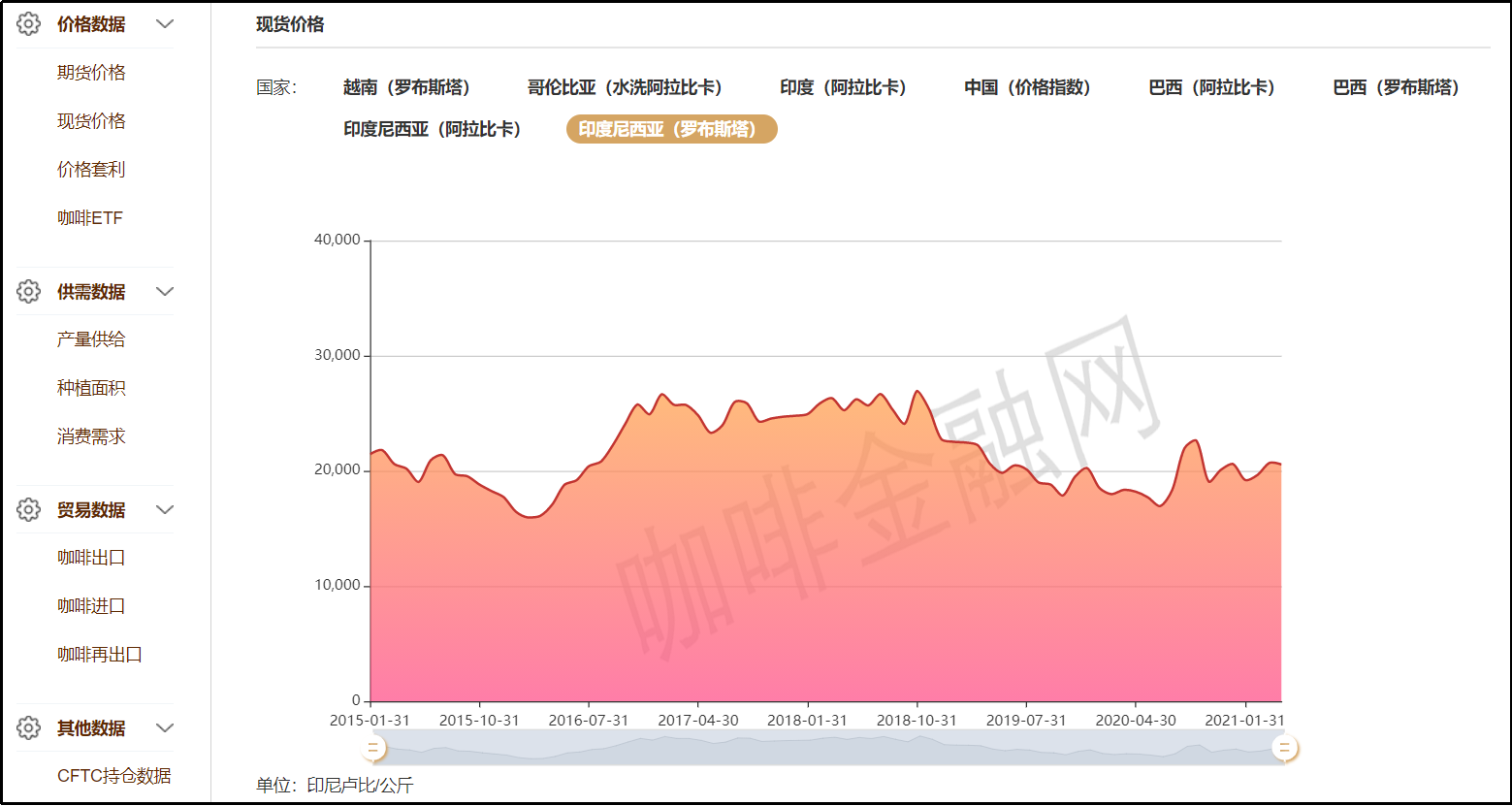Click the date range slider track

click(828, 748)
